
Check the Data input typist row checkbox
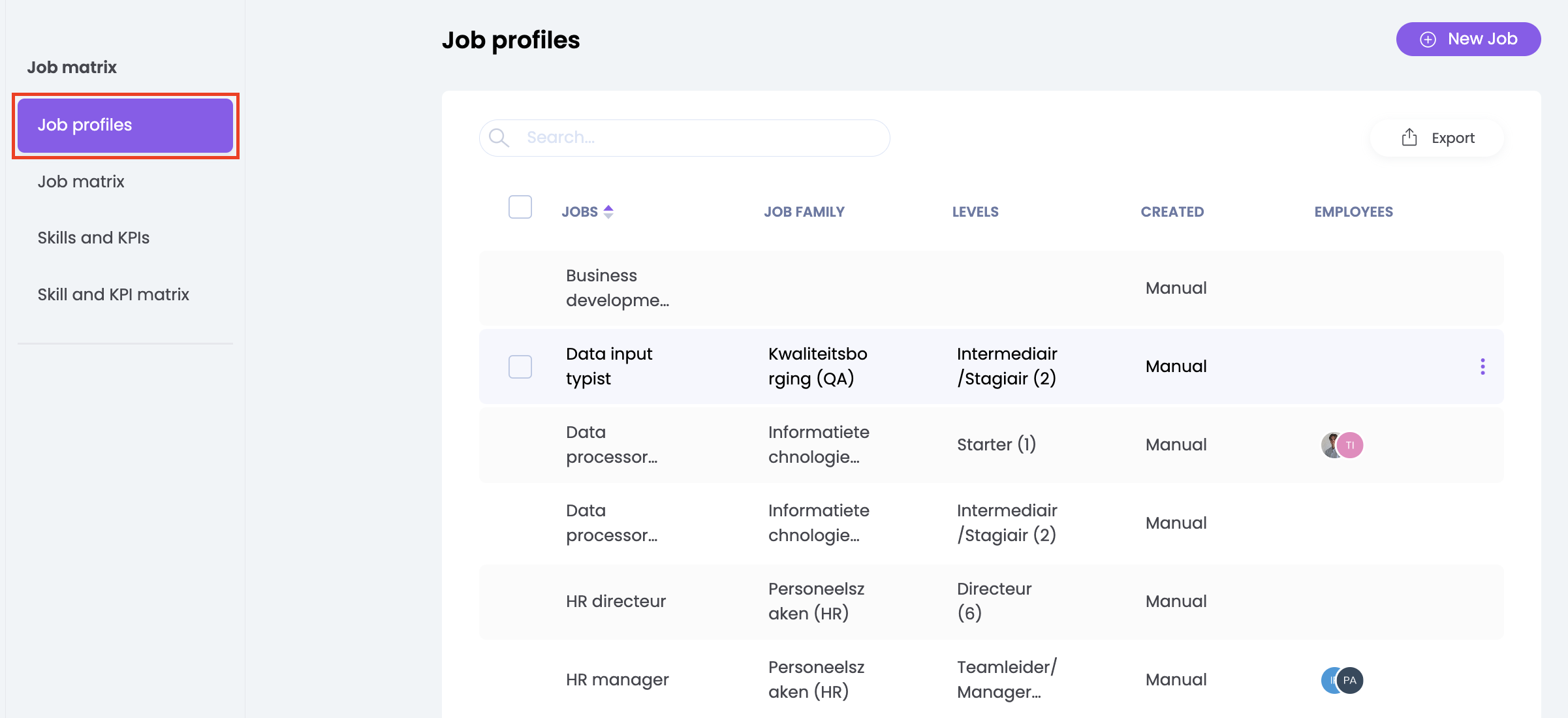(x=520, y=367)
